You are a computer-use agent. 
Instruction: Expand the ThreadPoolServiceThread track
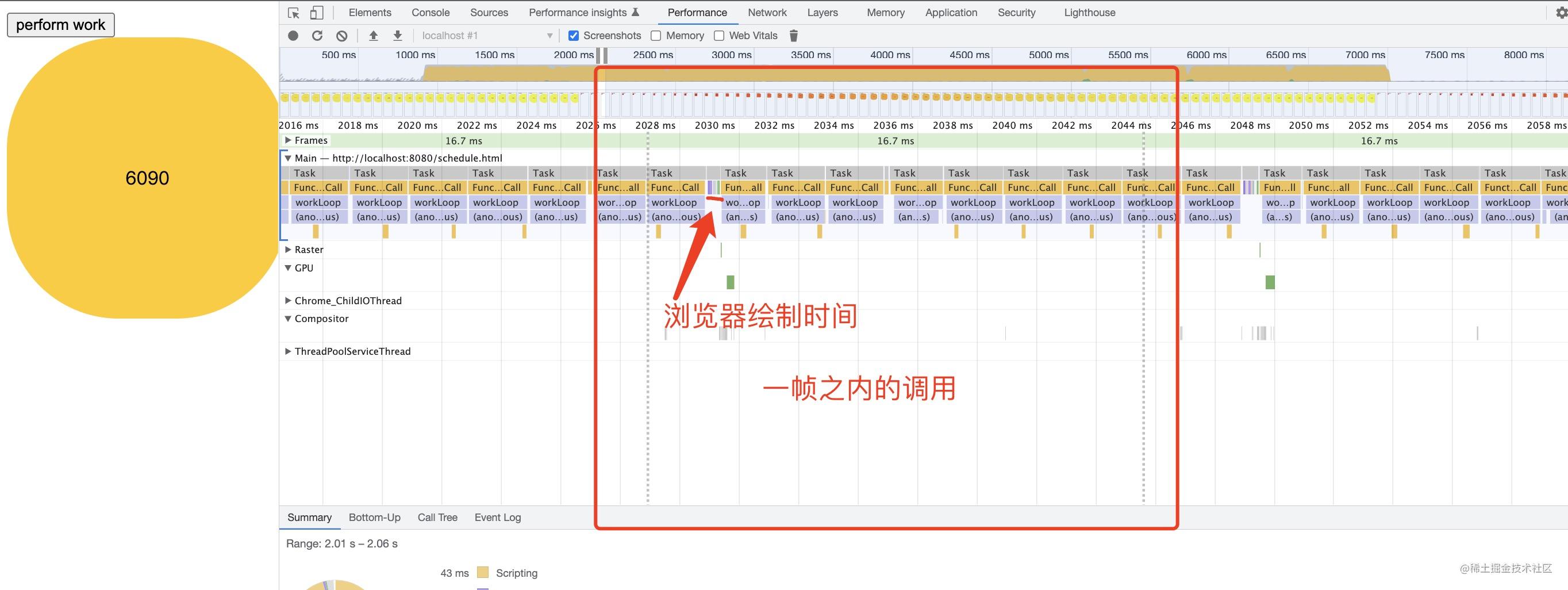point(288,351)
